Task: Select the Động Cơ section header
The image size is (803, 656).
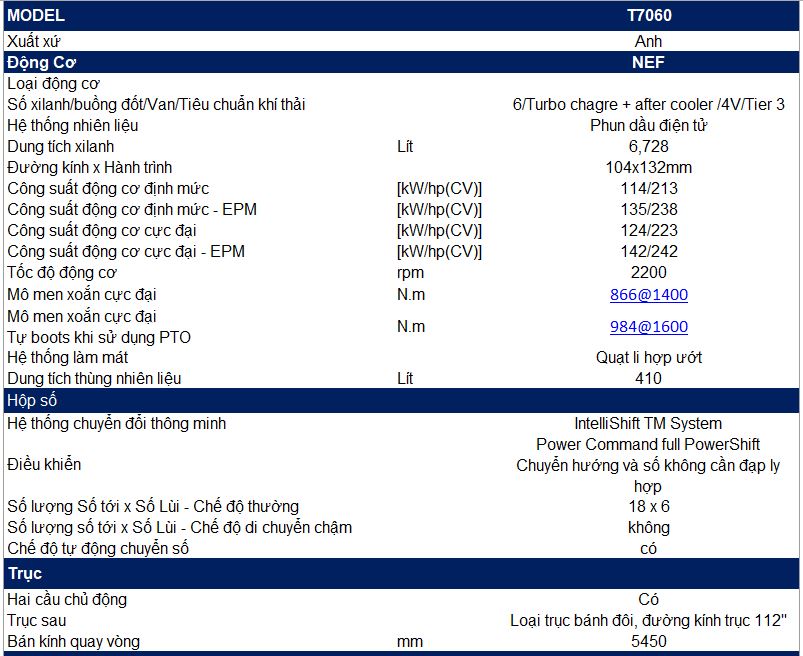Action: (41, 62)
